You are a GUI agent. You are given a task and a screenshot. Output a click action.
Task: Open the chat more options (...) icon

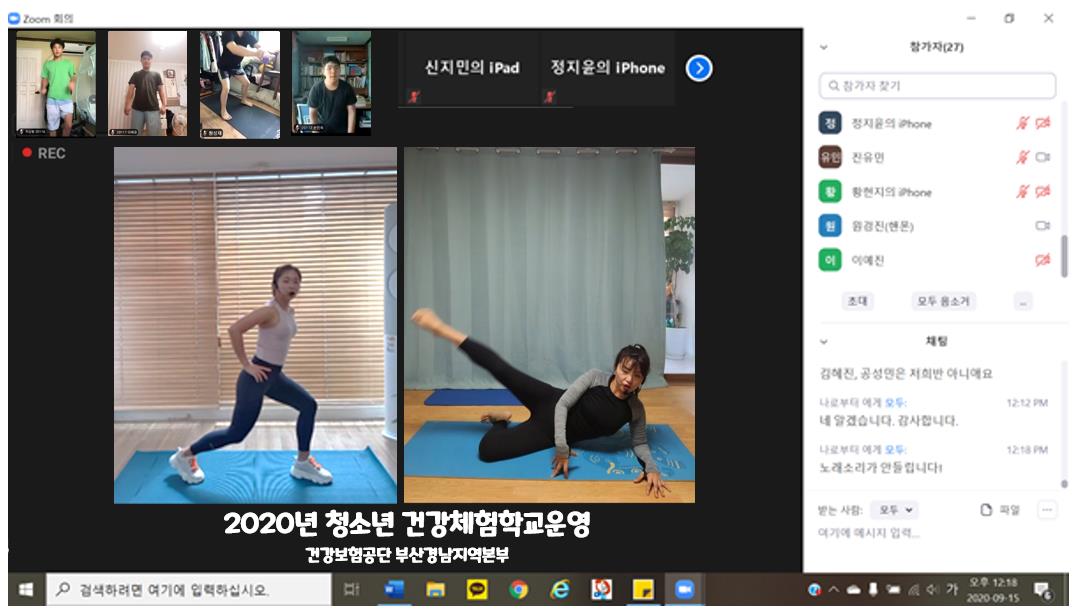(1047, 510)
